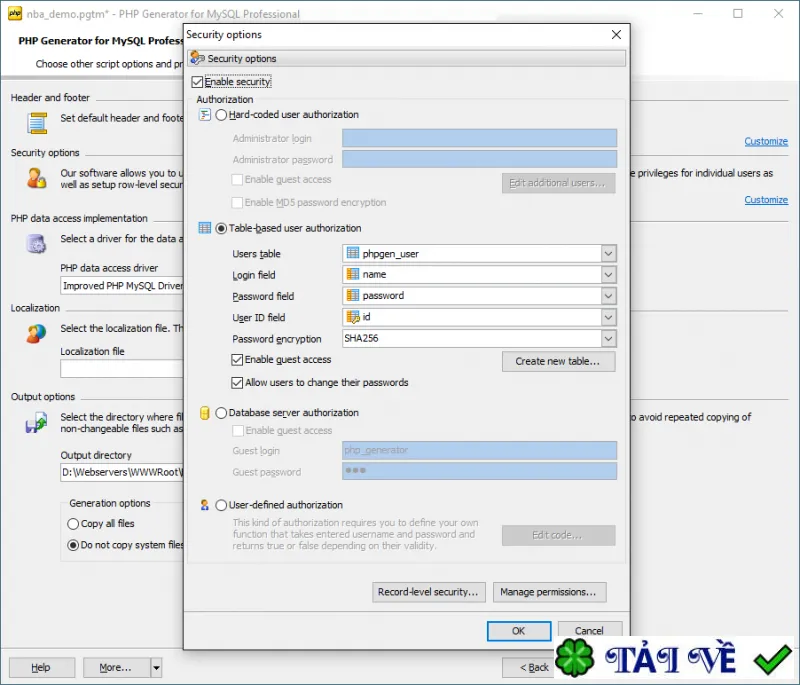Click the Output directory input field
The width and height of the screenshot is (800, 685).
point(121,472)
